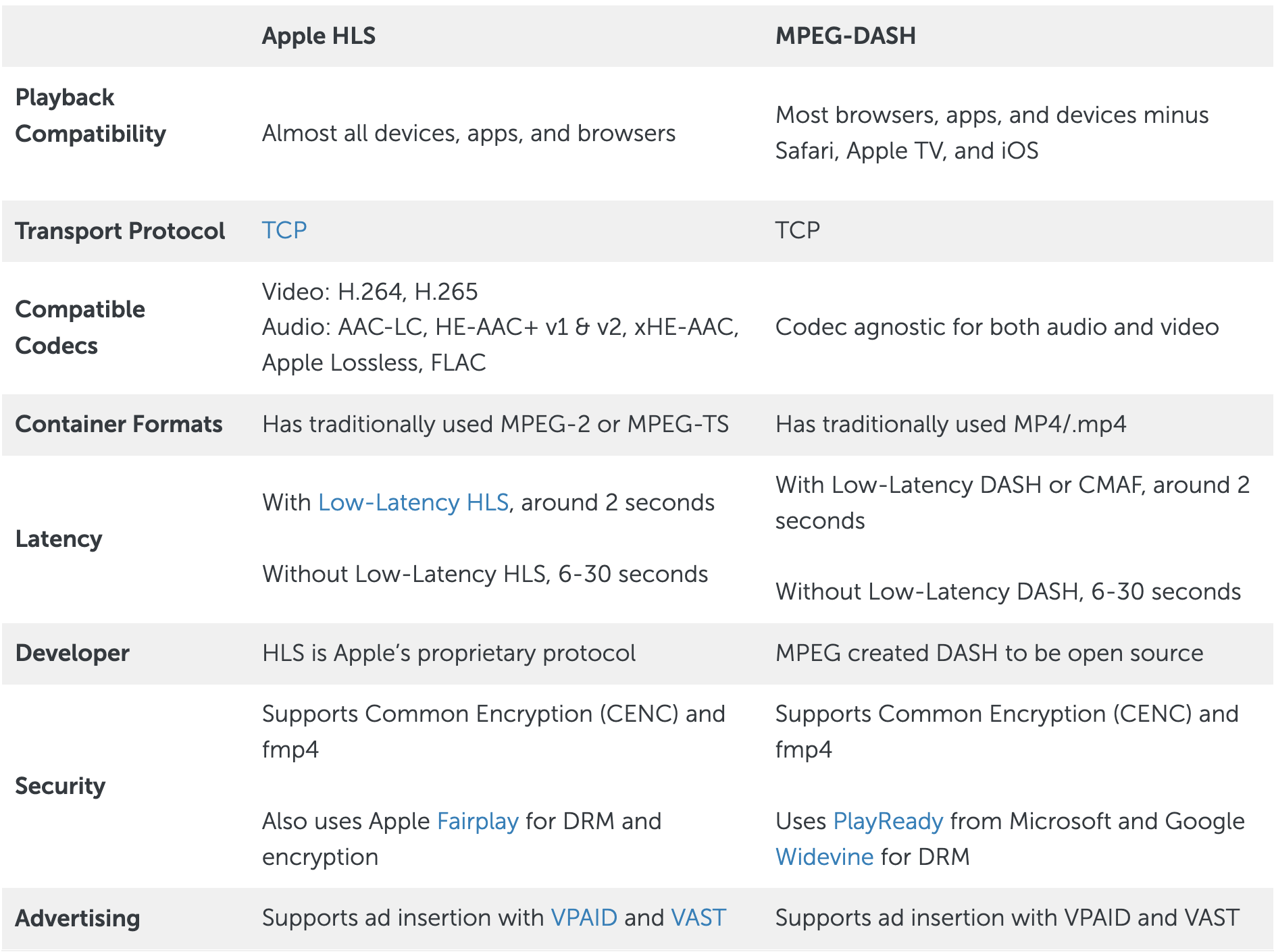This screenshot has width=1274, height=952.
Task: Click 'Codec agnostic for both audio and video'
Action: [997, 327]
